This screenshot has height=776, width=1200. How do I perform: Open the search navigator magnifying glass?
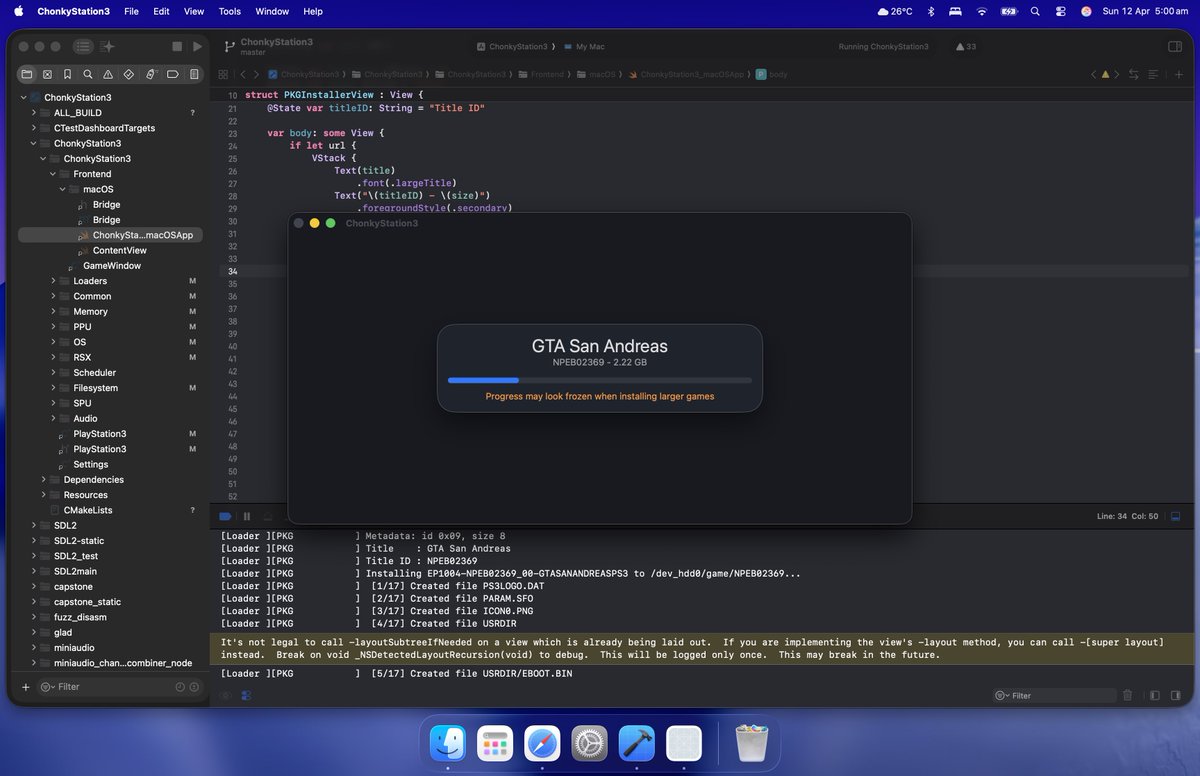point(86,74)
